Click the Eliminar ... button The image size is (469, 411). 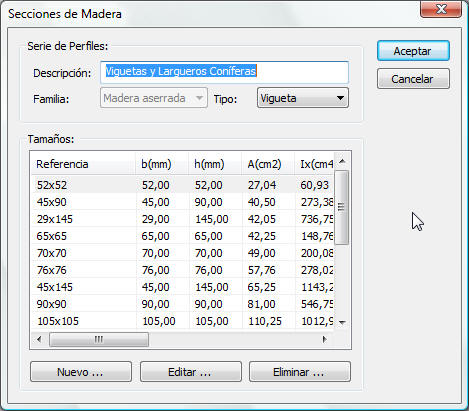300,372
